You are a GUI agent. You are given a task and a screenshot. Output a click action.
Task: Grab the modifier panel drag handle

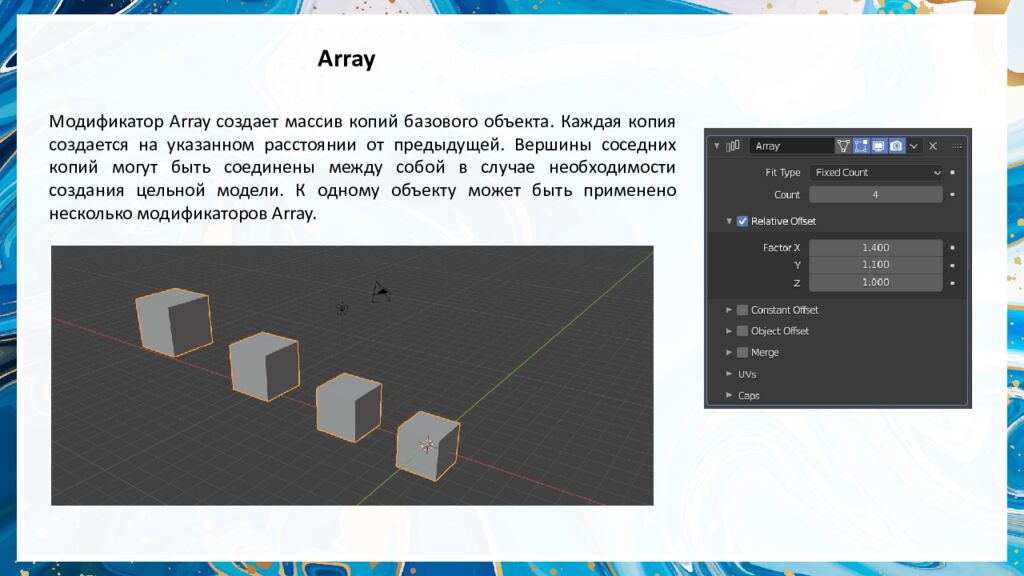click(957, 146)
